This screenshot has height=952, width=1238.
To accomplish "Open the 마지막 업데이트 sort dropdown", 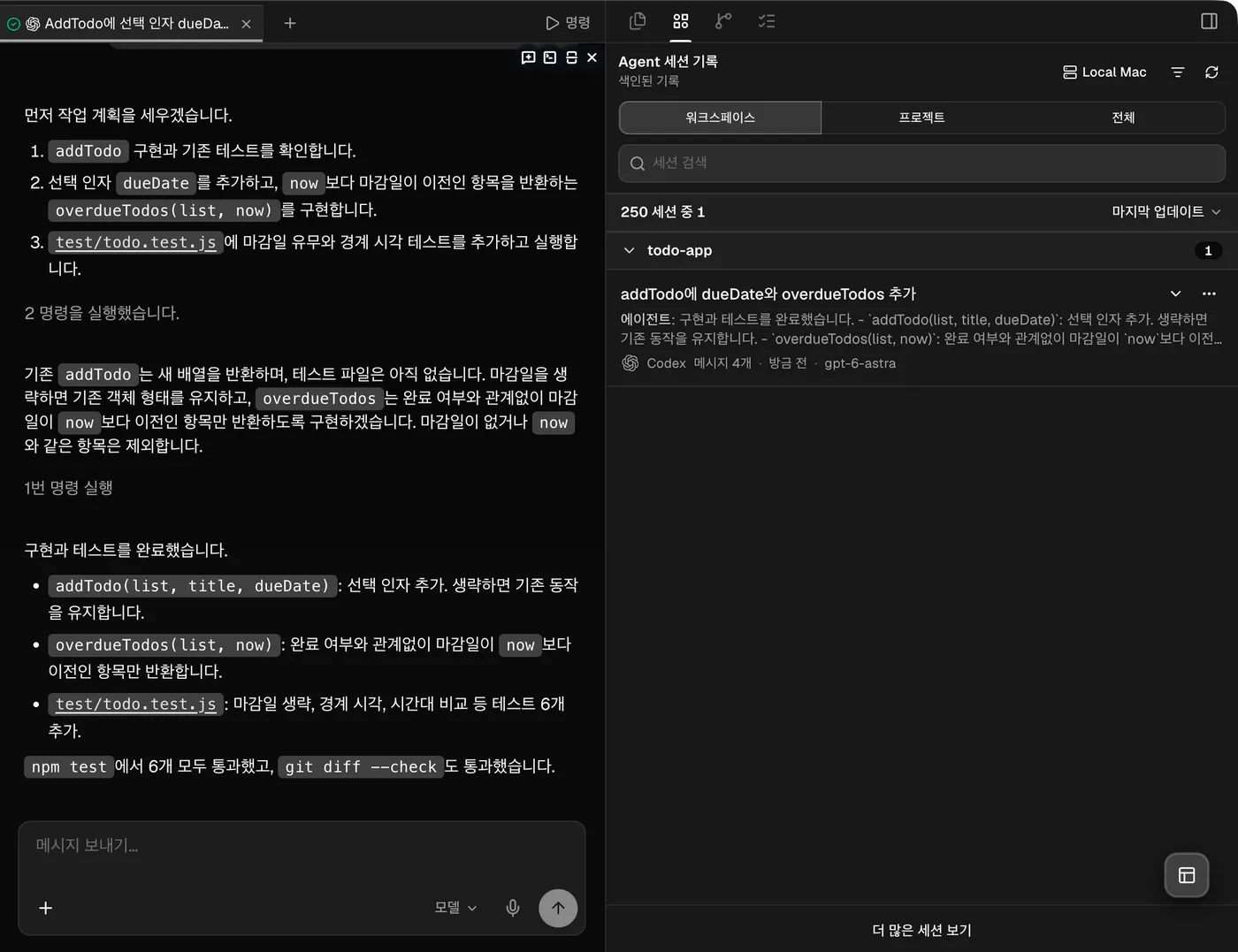I will pyautogui.click(x=1165, y=211).
